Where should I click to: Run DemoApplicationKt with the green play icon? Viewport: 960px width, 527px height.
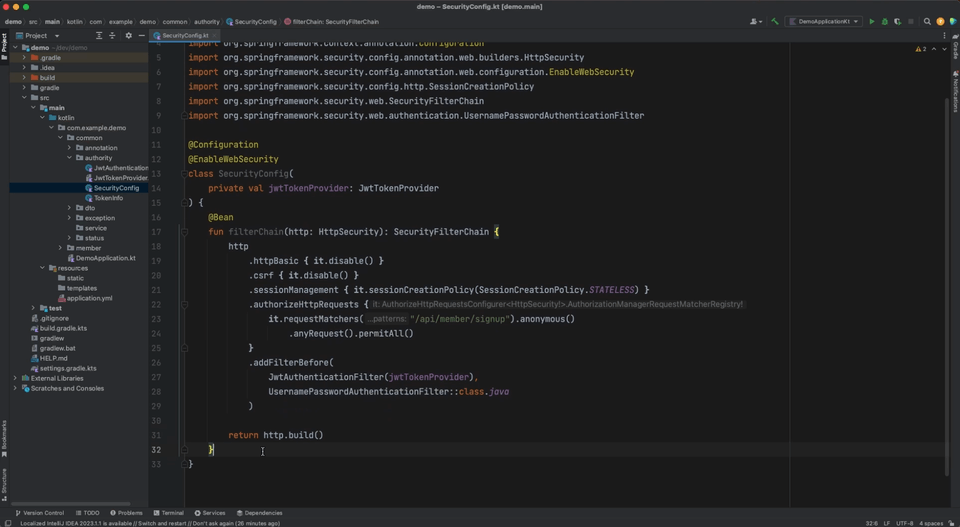[x=871, y=21]
